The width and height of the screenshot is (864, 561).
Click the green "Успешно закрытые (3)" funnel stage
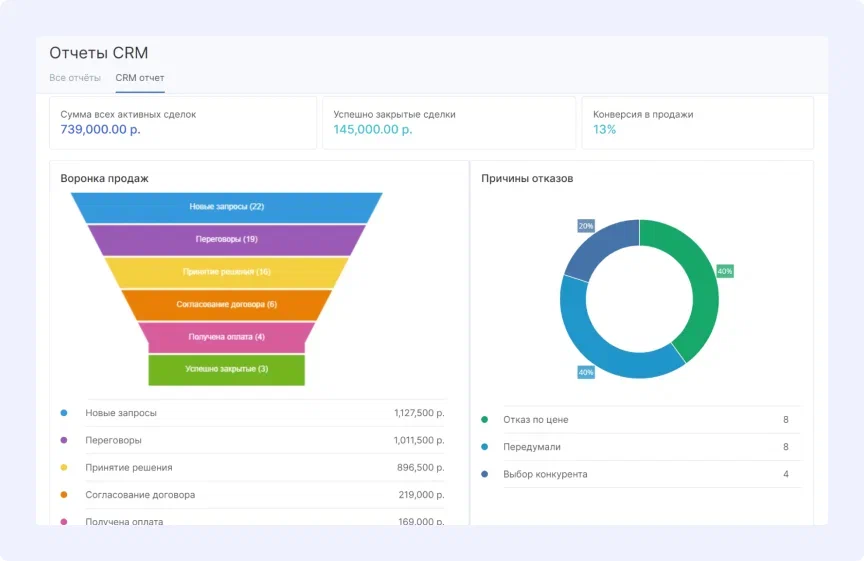227,369
